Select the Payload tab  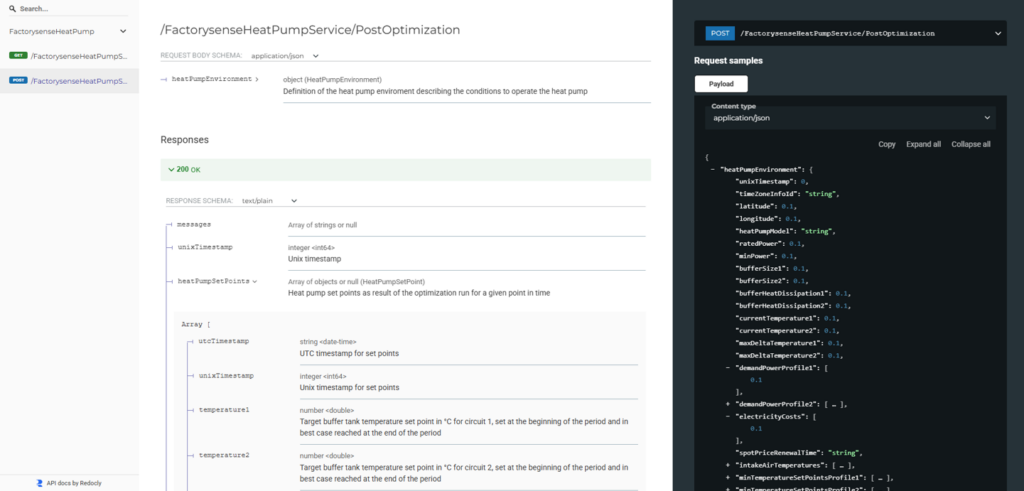(x=721, y=84)
